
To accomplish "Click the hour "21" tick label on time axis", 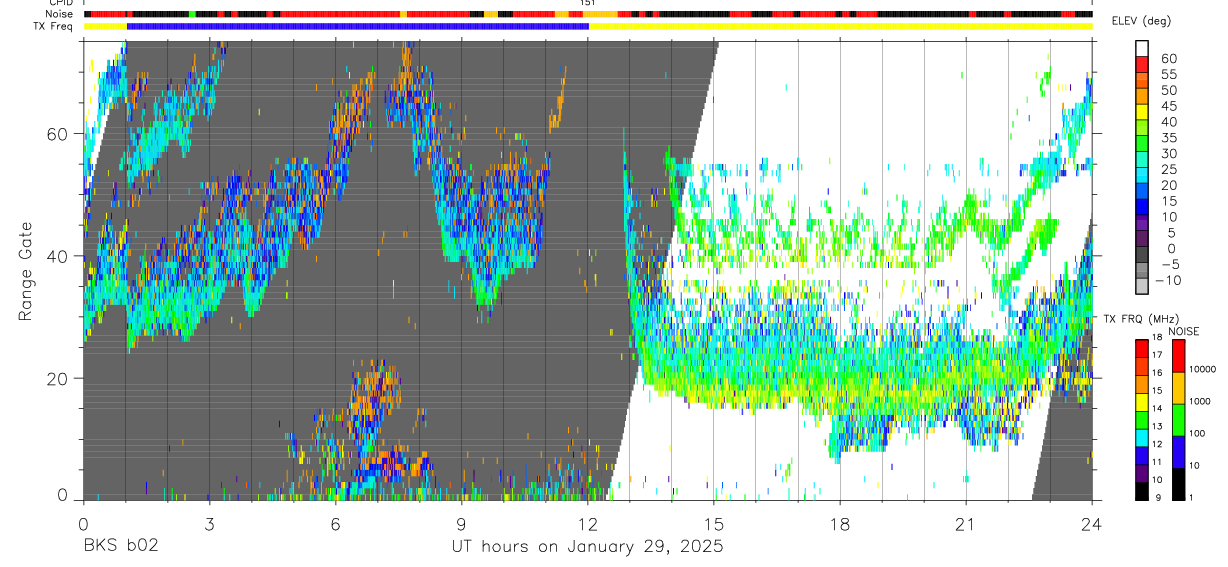I will (x=966, y=523).
